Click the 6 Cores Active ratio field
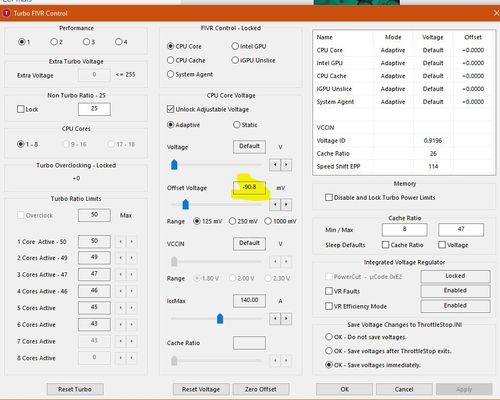Screen dimensions: 500x400 point(94,324)
